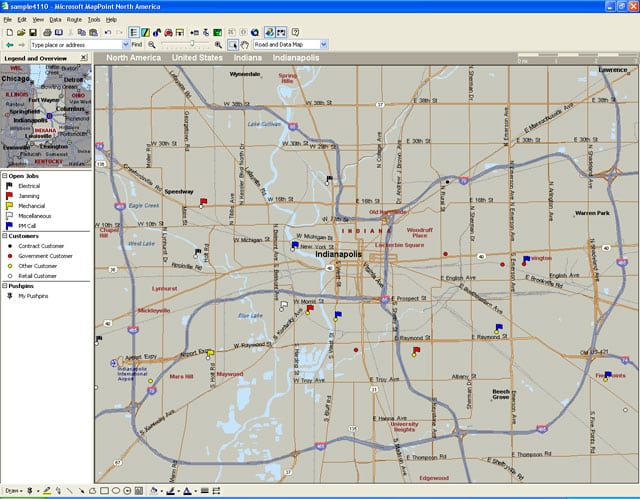Screen dimensions: 640x499
Task: Open the green Data Mapping Wizard icon
Action: (218, 32)
